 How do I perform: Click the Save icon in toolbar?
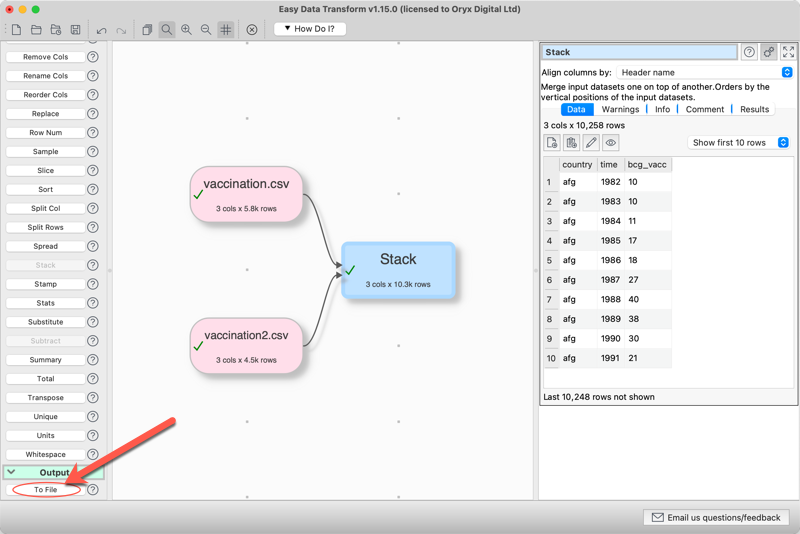[75, 30]
